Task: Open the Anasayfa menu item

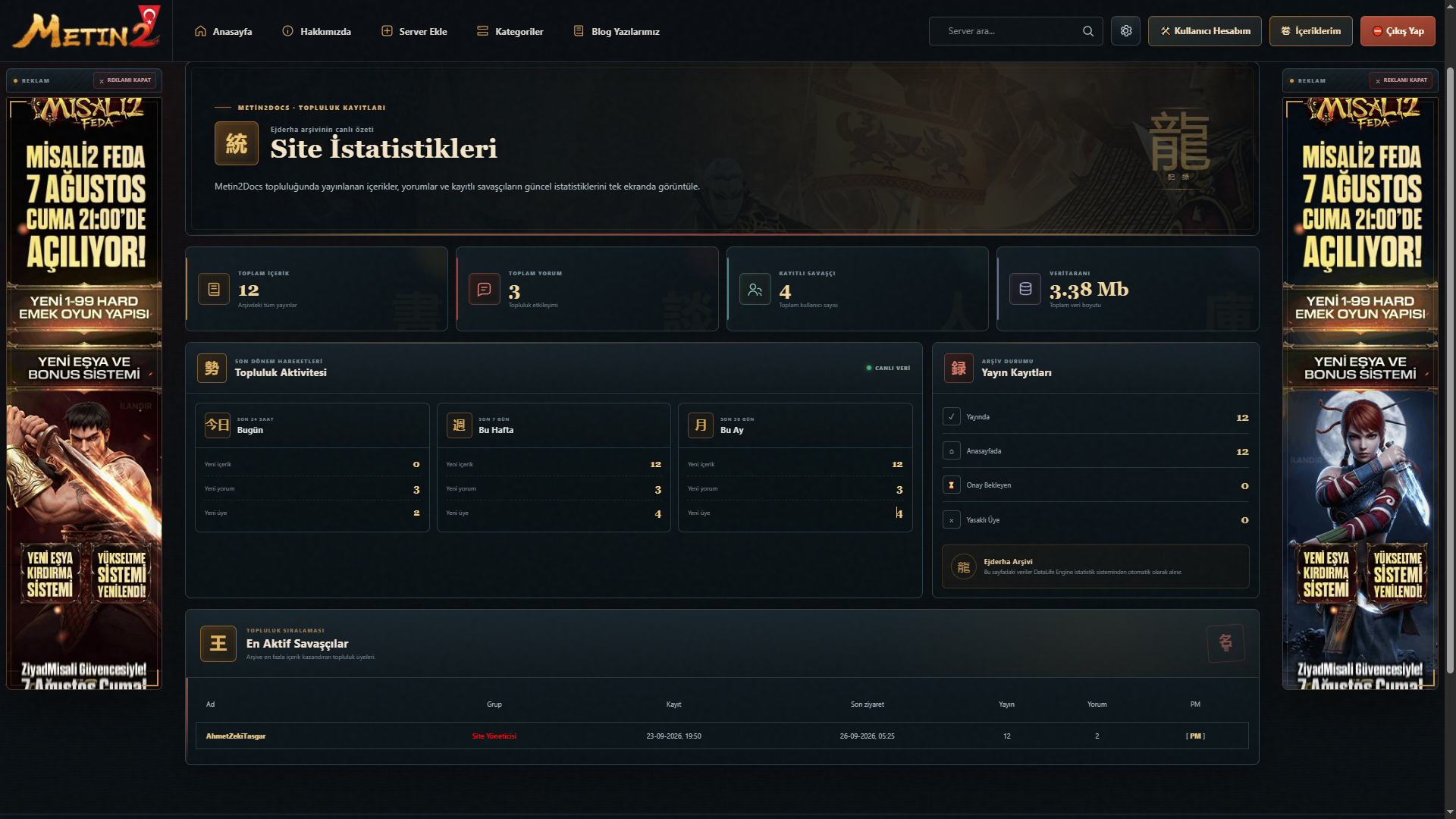Action: (223, 31)
